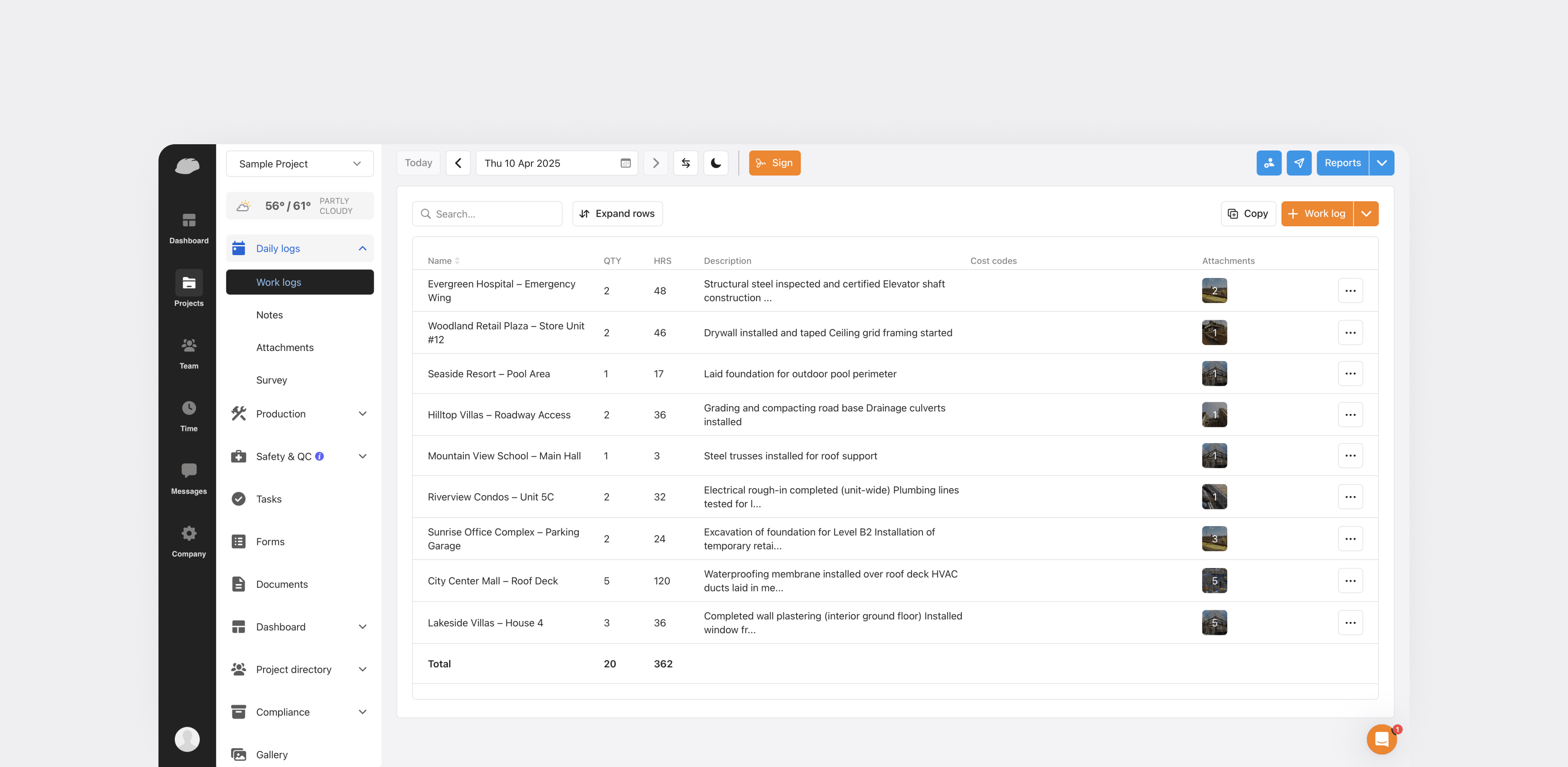The width and height of the screenshot is (1568, 767).
Task: Open the Reports dropdown arrow
Action: coord(1381,163)
